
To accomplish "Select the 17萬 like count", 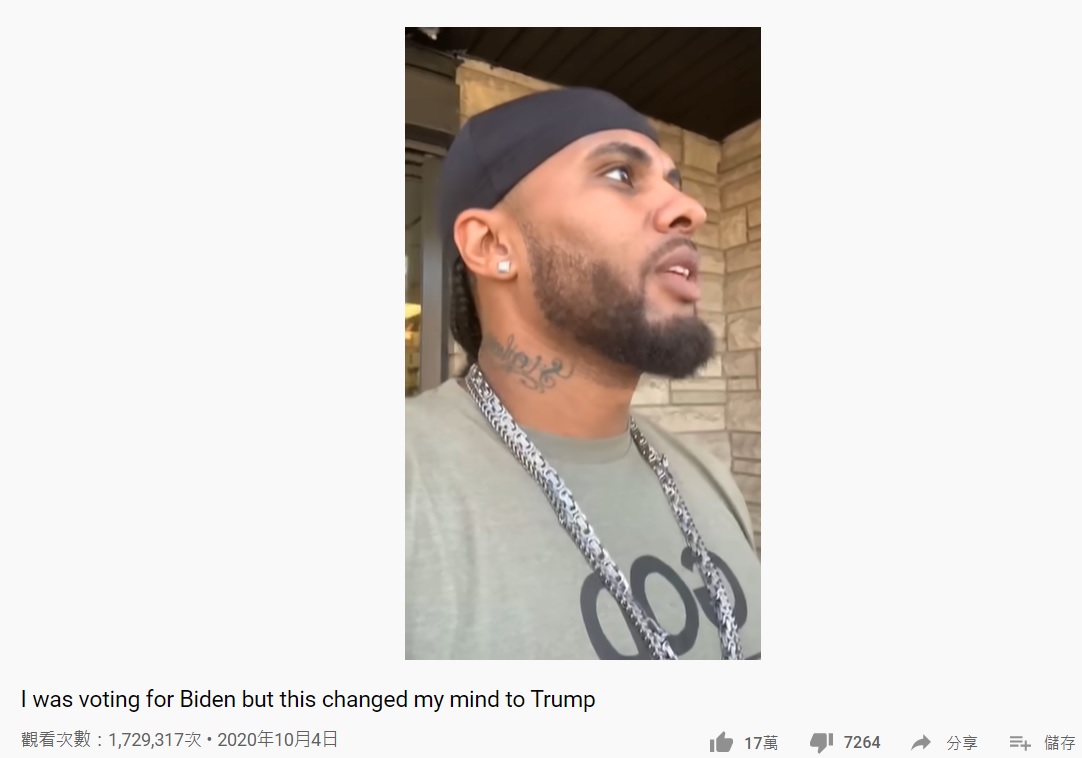I will (x=761, y=743).
